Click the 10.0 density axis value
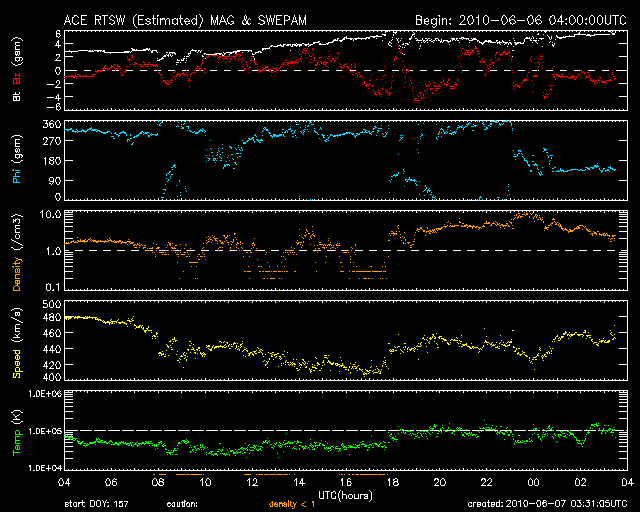The image size is (640, 512). coord(50,214)
